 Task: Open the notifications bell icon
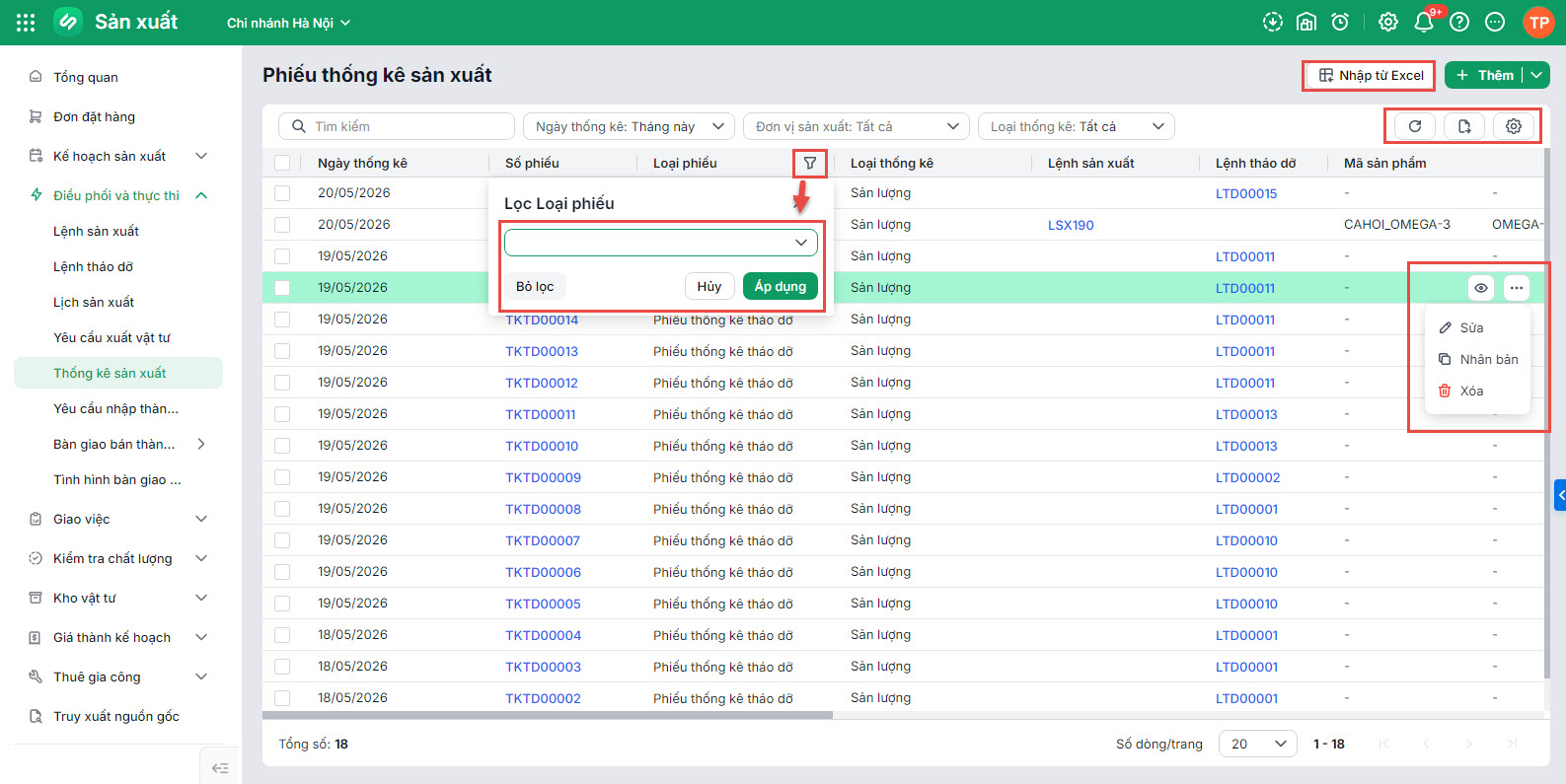(1424, 22)
